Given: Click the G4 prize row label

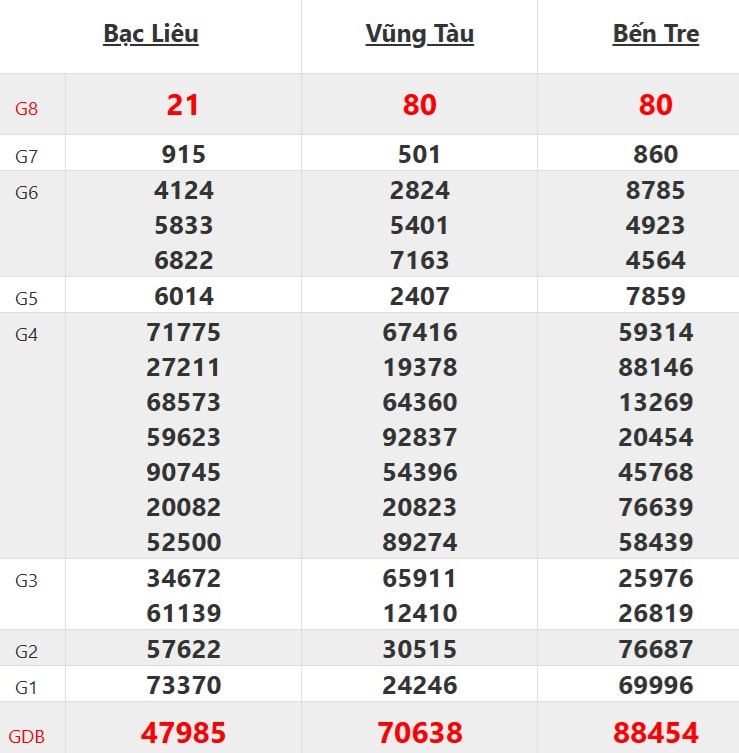Looking at the screenshot, I should click(x=27, y=335).
